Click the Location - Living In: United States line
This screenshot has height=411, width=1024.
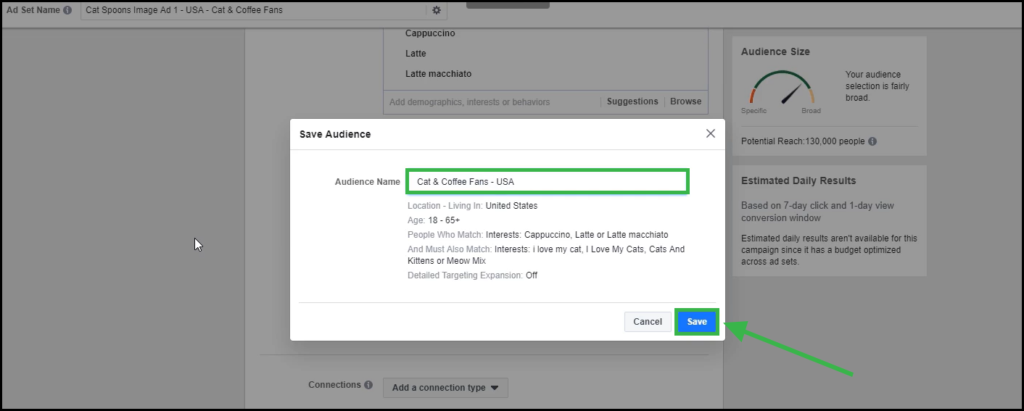click(472, 206)
